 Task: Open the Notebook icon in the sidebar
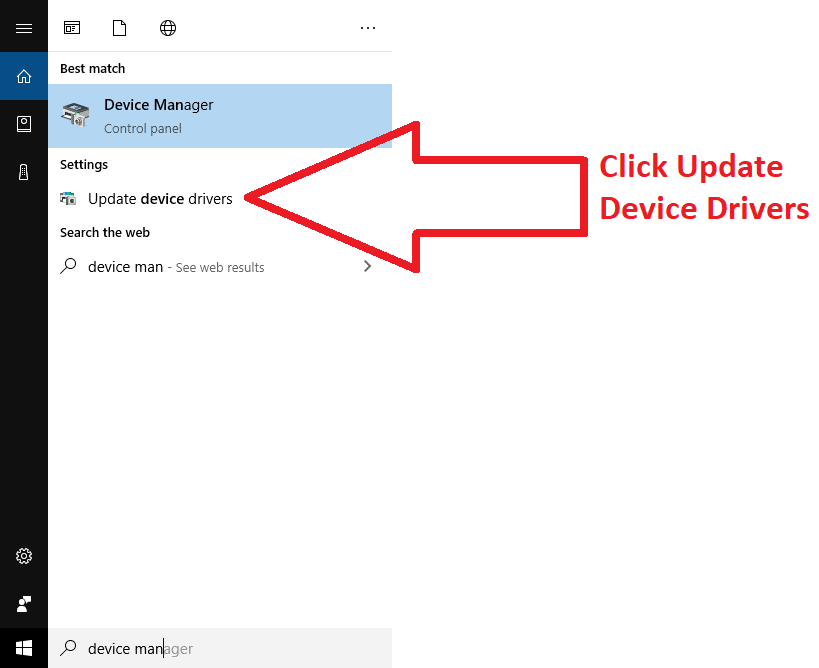tap(24, 124)
